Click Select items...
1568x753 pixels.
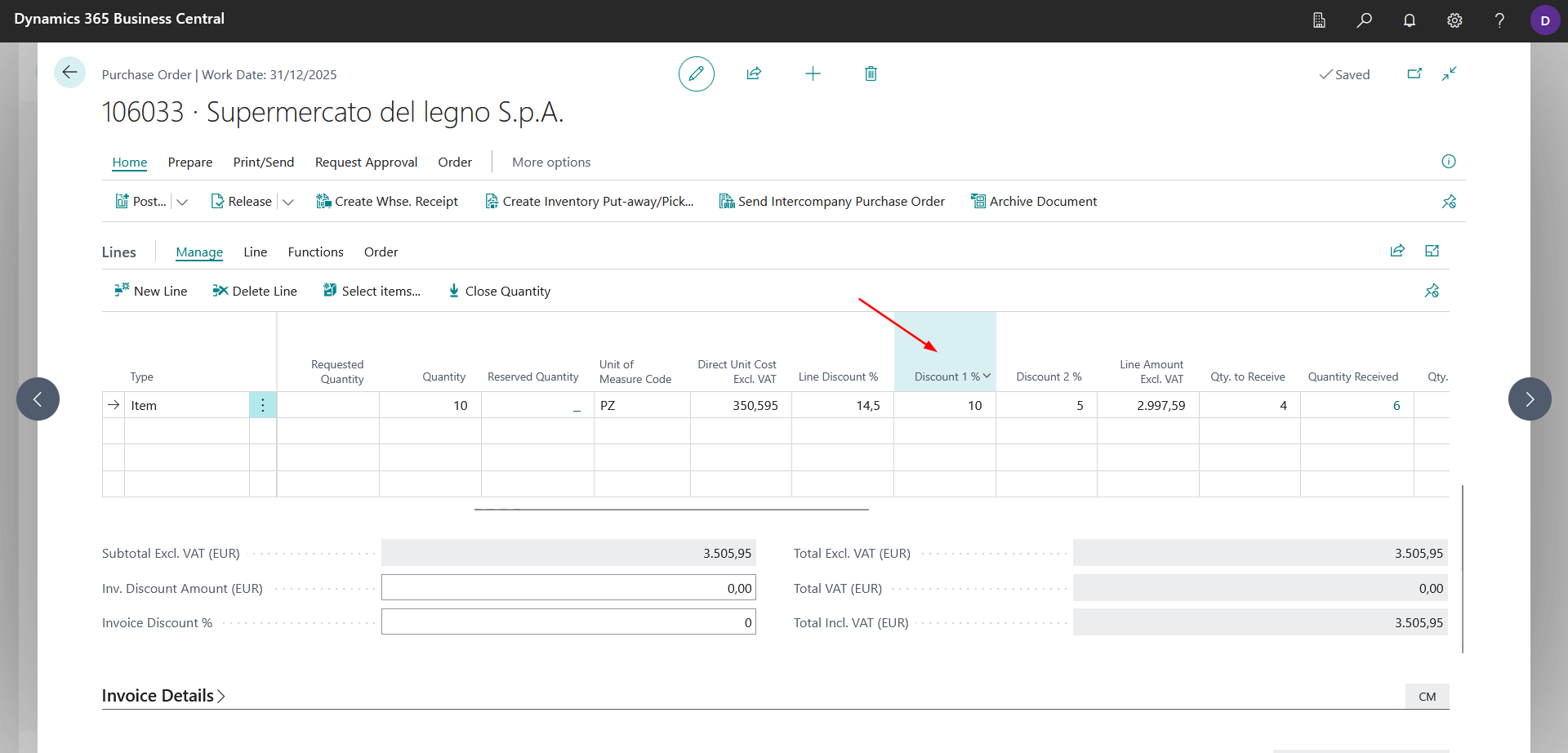coord(372,291)
